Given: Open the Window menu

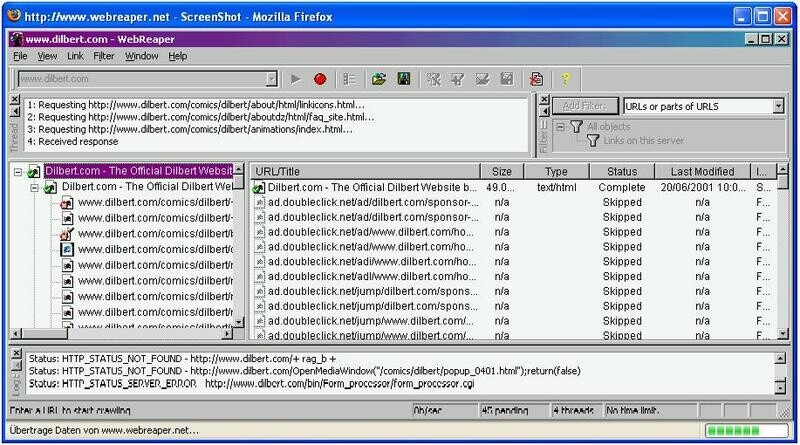Looking at the screenshot, I should click(x=142, y=56).
